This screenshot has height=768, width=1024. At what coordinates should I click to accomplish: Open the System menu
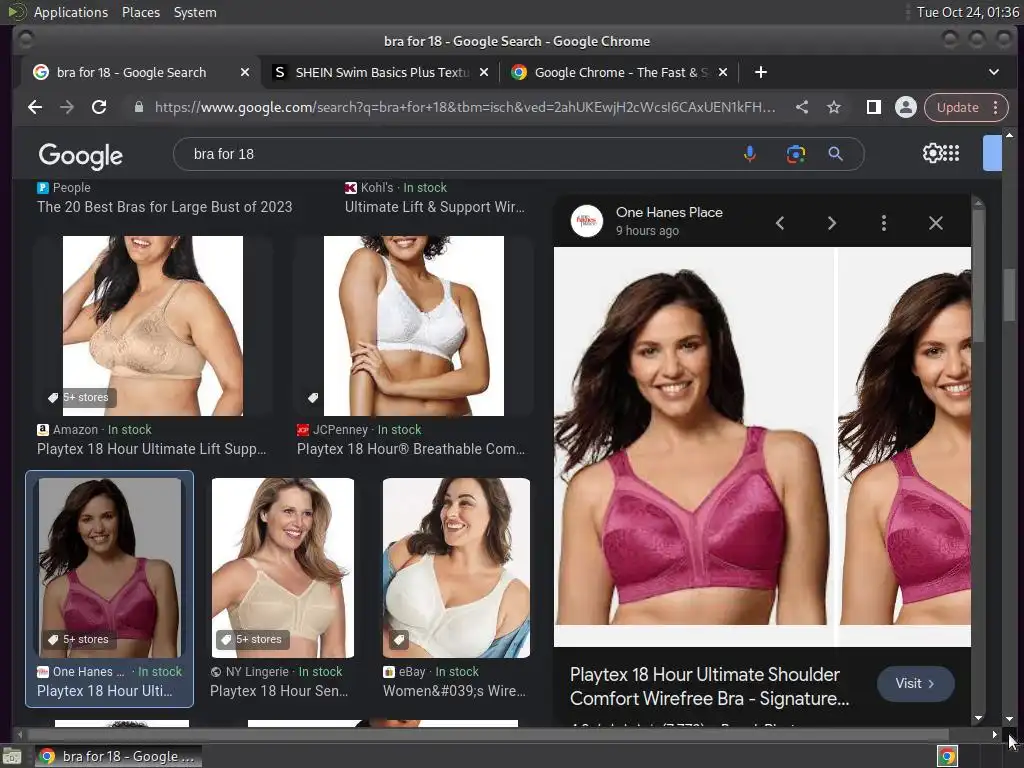[195, 12]
